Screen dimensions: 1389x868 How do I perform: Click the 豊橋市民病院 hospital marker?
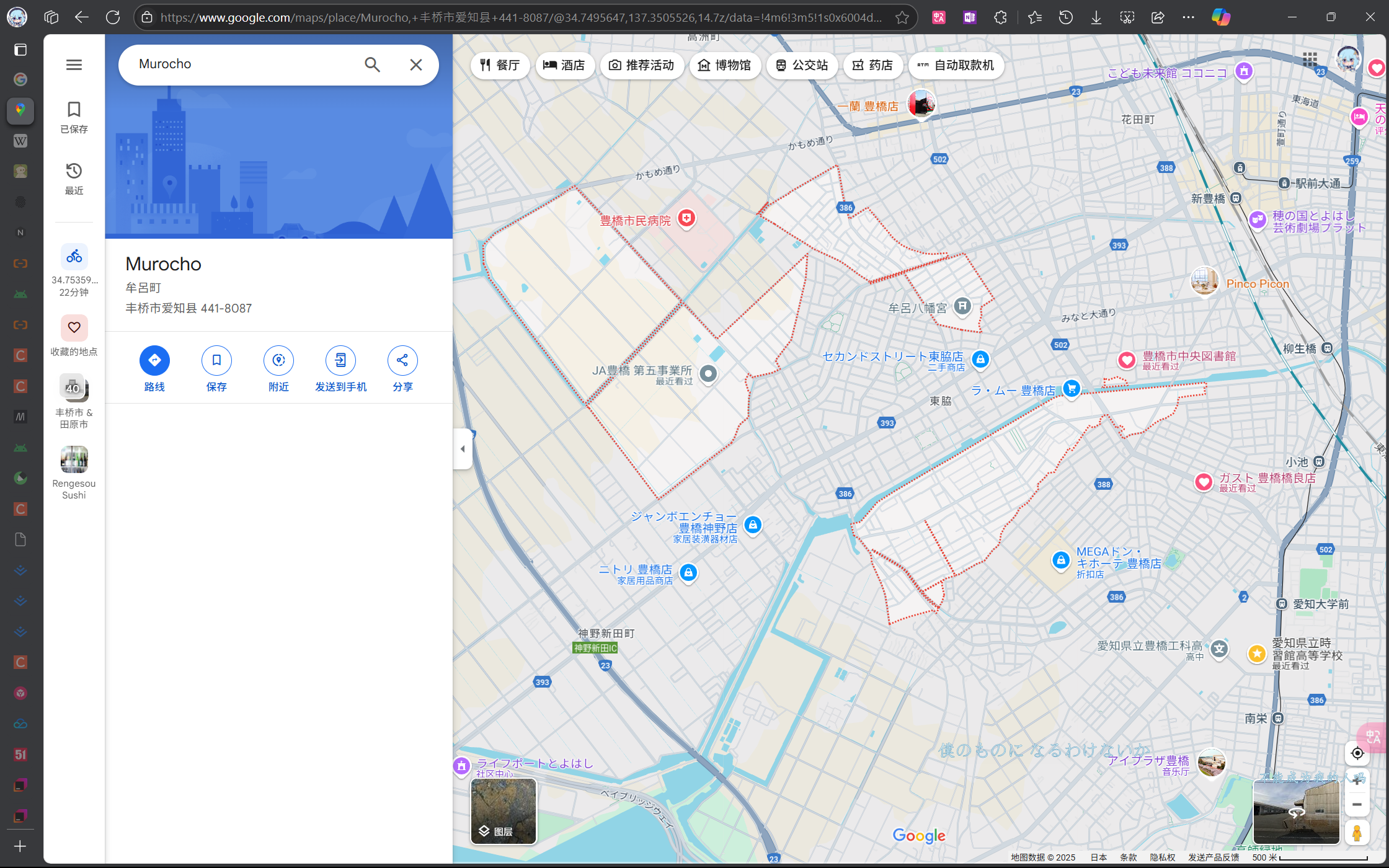(x=686, y=218)
